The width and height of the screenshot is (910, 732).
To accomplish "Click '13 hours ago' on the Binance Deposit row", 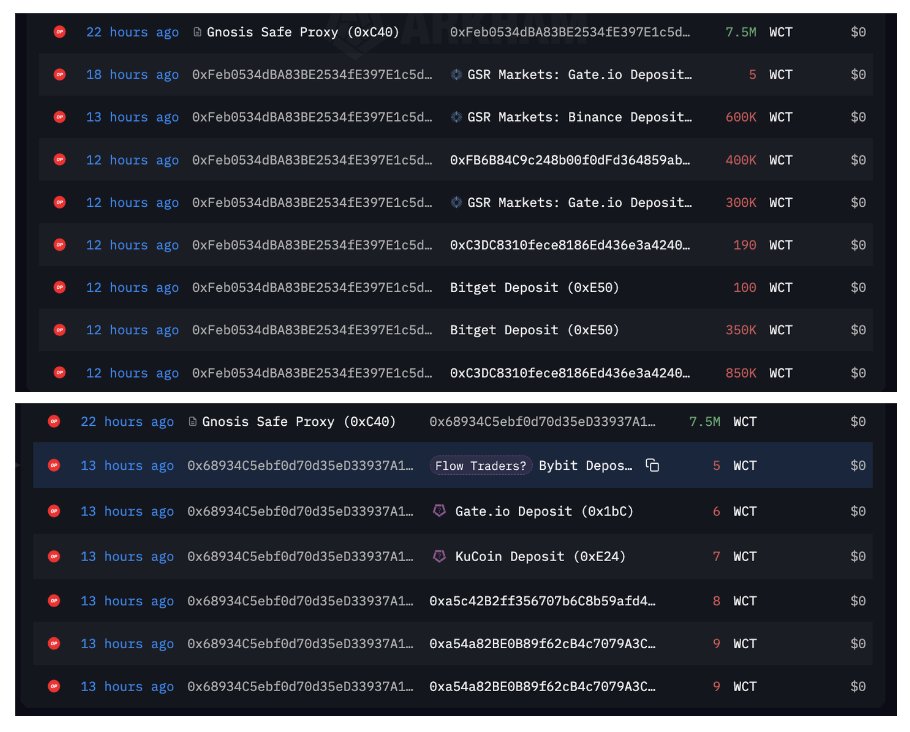I will (x=132, y=117).
